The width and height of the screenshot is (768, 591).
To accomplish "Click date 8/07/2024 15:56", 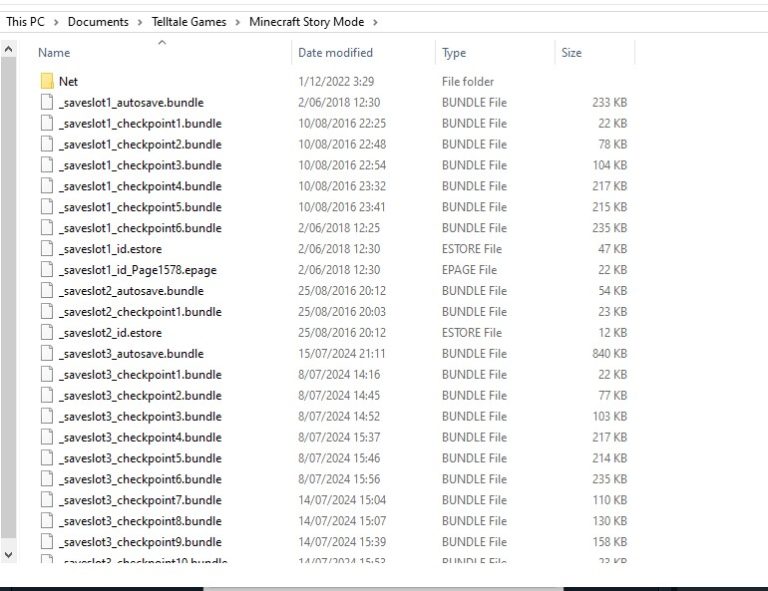I will pyautogui.click(x=339, y=479).
